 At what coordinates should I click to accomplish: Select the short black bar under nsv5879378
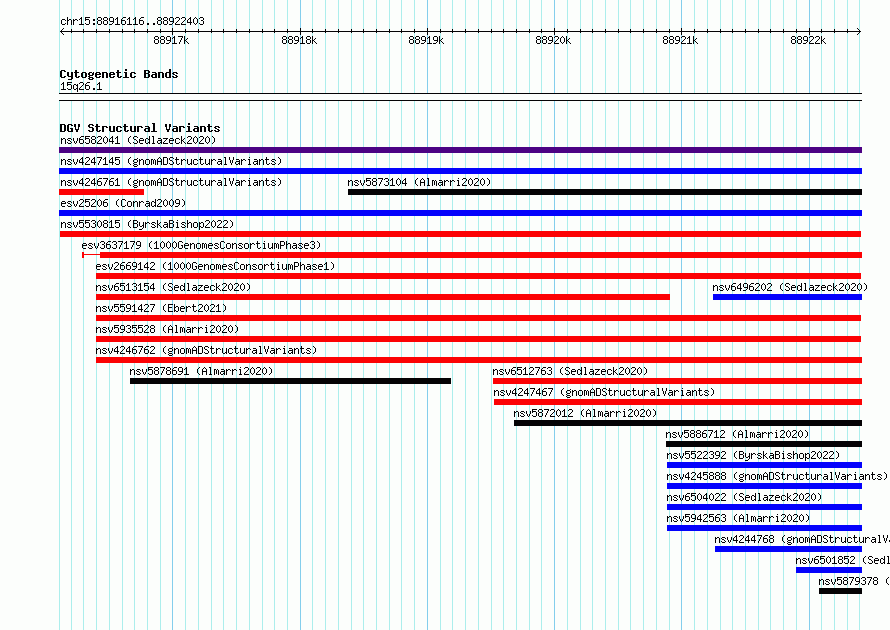pos(841,591)
